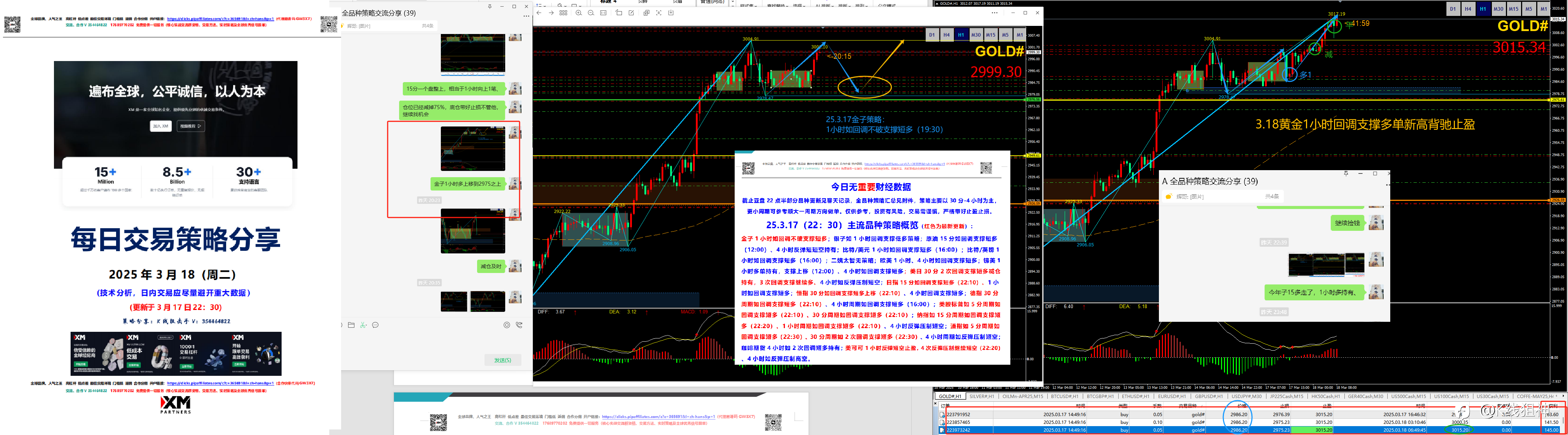Click the green 3015.20 take-profit cell
Image resolution: width=1568 pixels, height=435 pixels.
(x=1312, y=430)
